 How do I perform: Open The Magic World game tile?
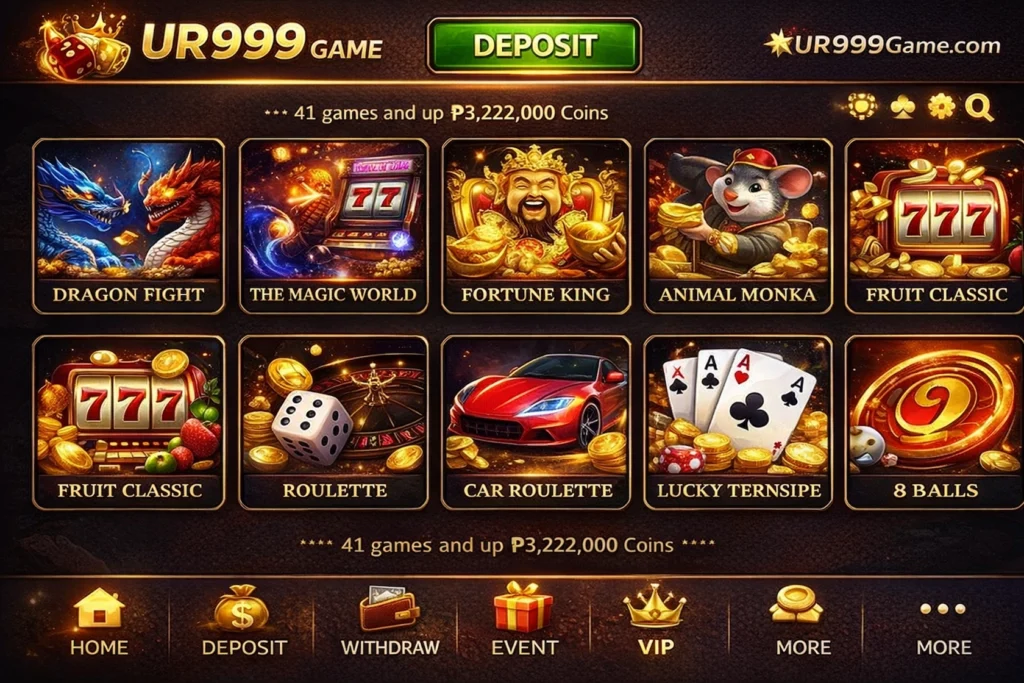point(333,226)
